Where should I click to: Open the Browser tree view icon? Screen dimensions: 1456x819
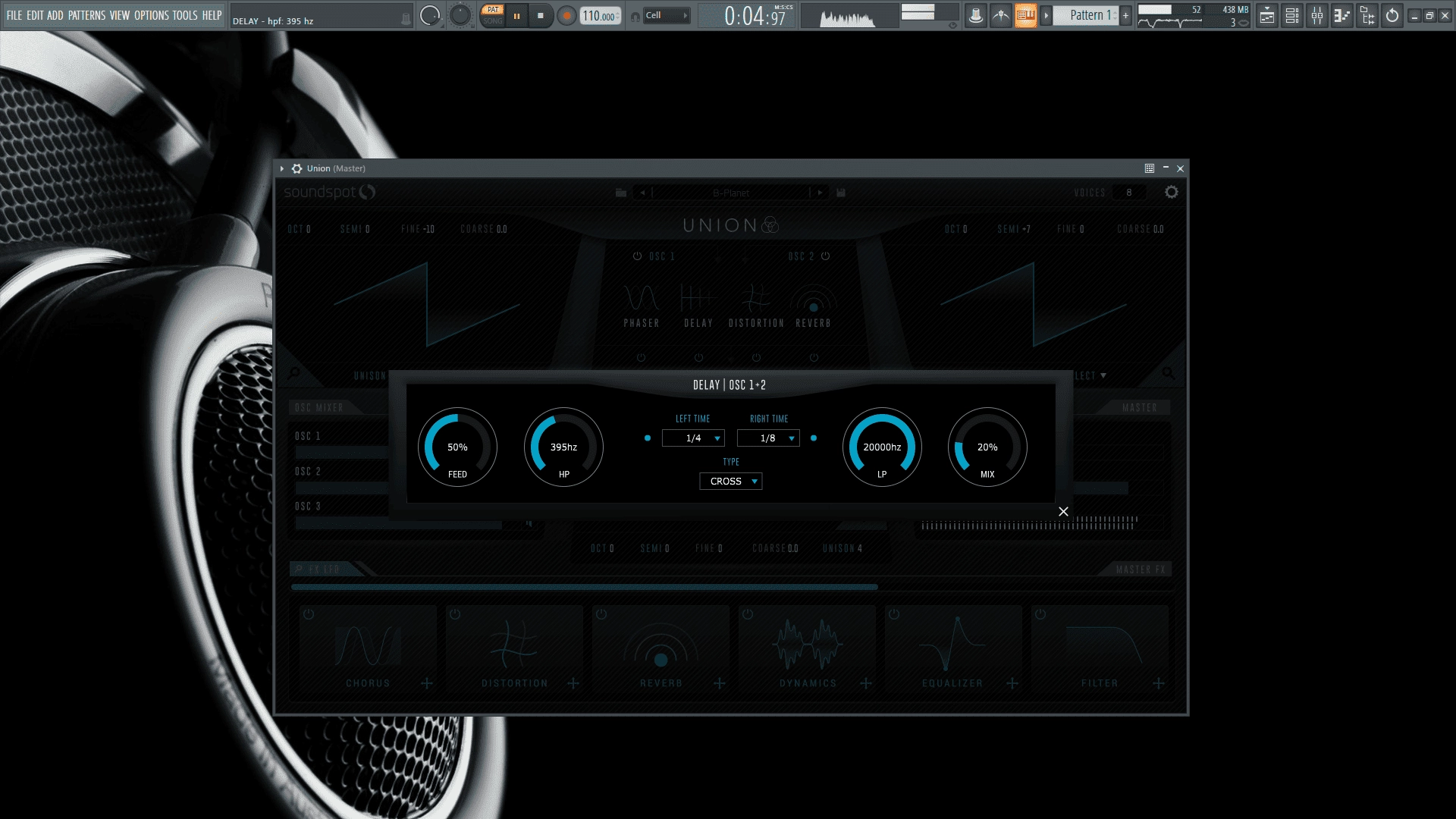[x=1367, y=15]
